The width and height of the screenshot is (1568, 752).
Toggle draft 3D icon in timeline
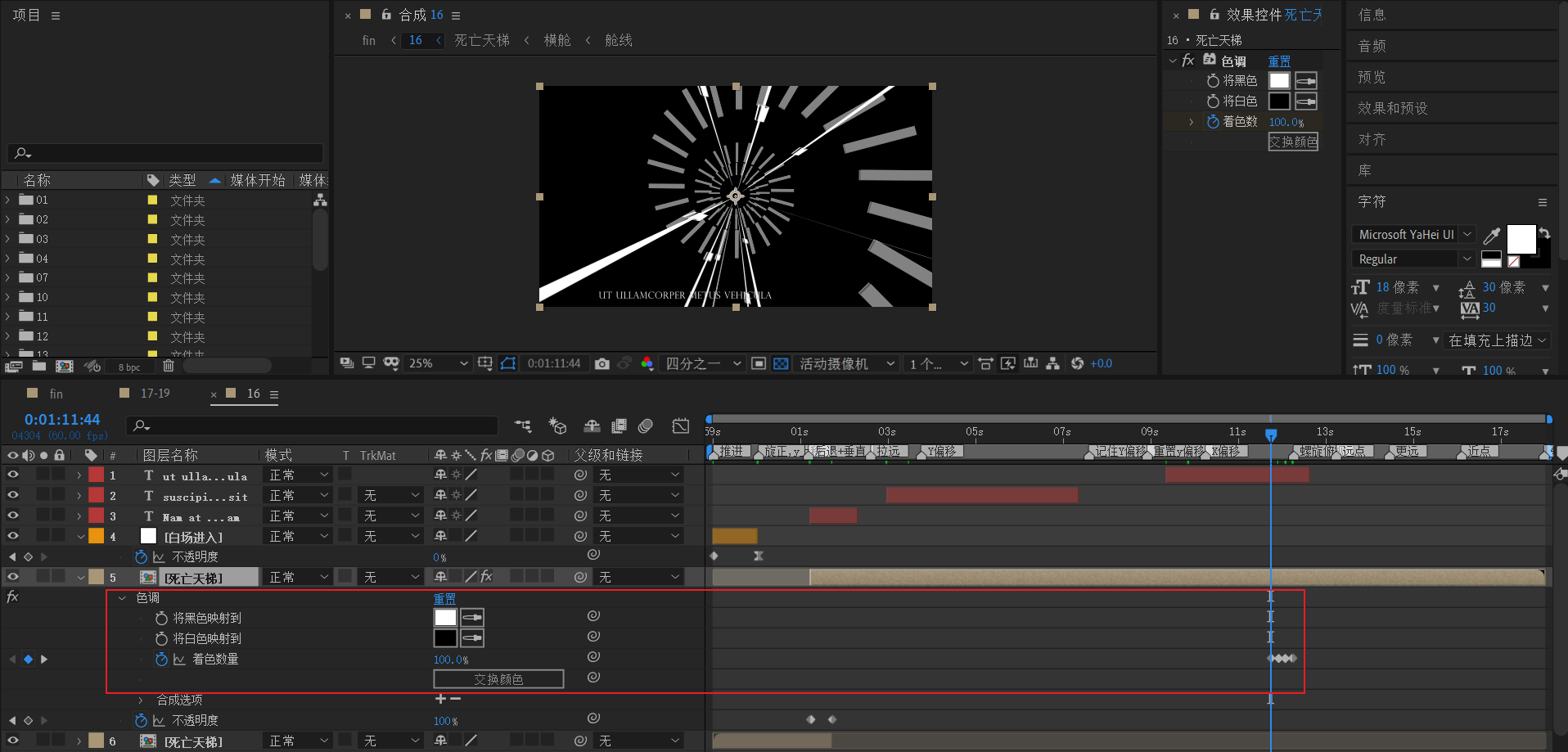tap(557, 426)
